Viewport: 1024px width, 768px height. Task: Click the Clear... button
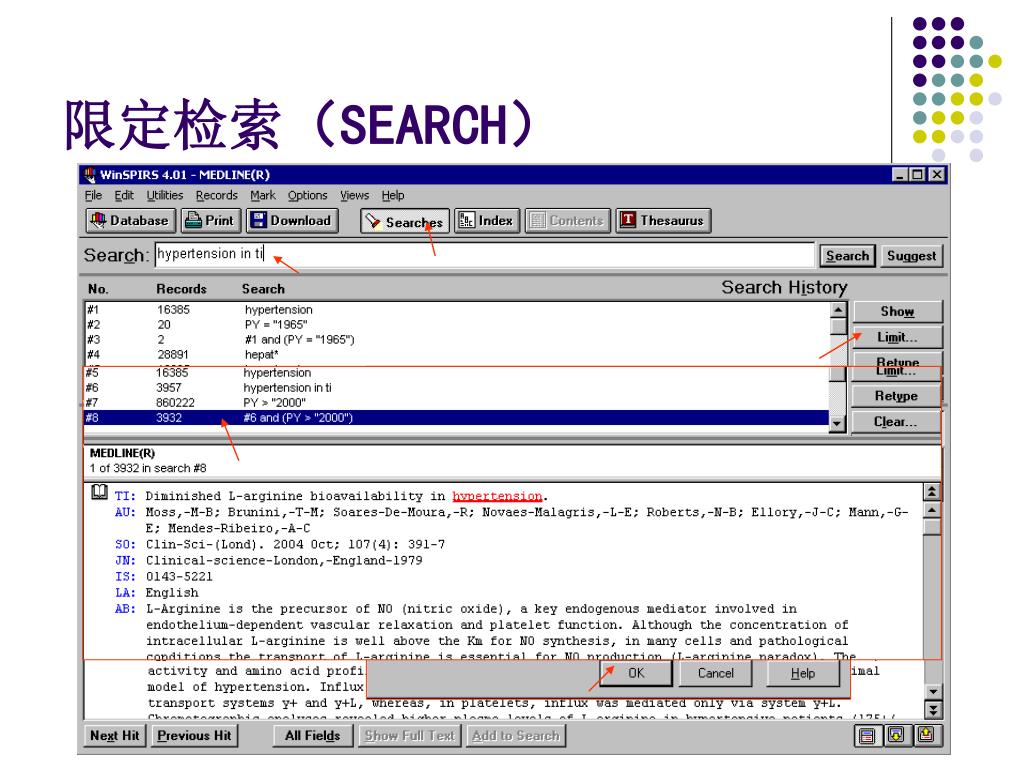pos(896,422)
